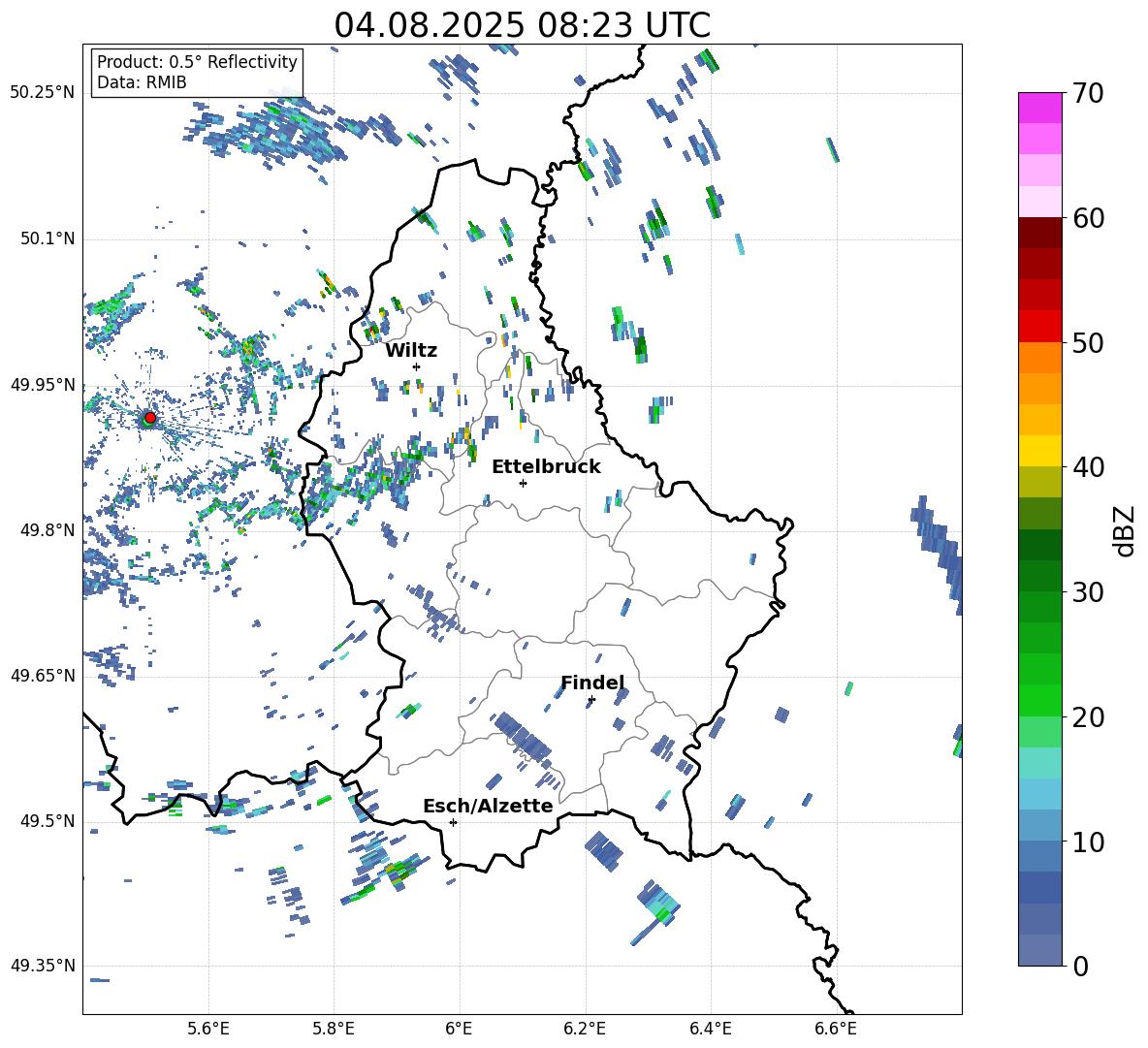
Task: Click the colorbar tick label 40
Action: [x=1089, y=467]
